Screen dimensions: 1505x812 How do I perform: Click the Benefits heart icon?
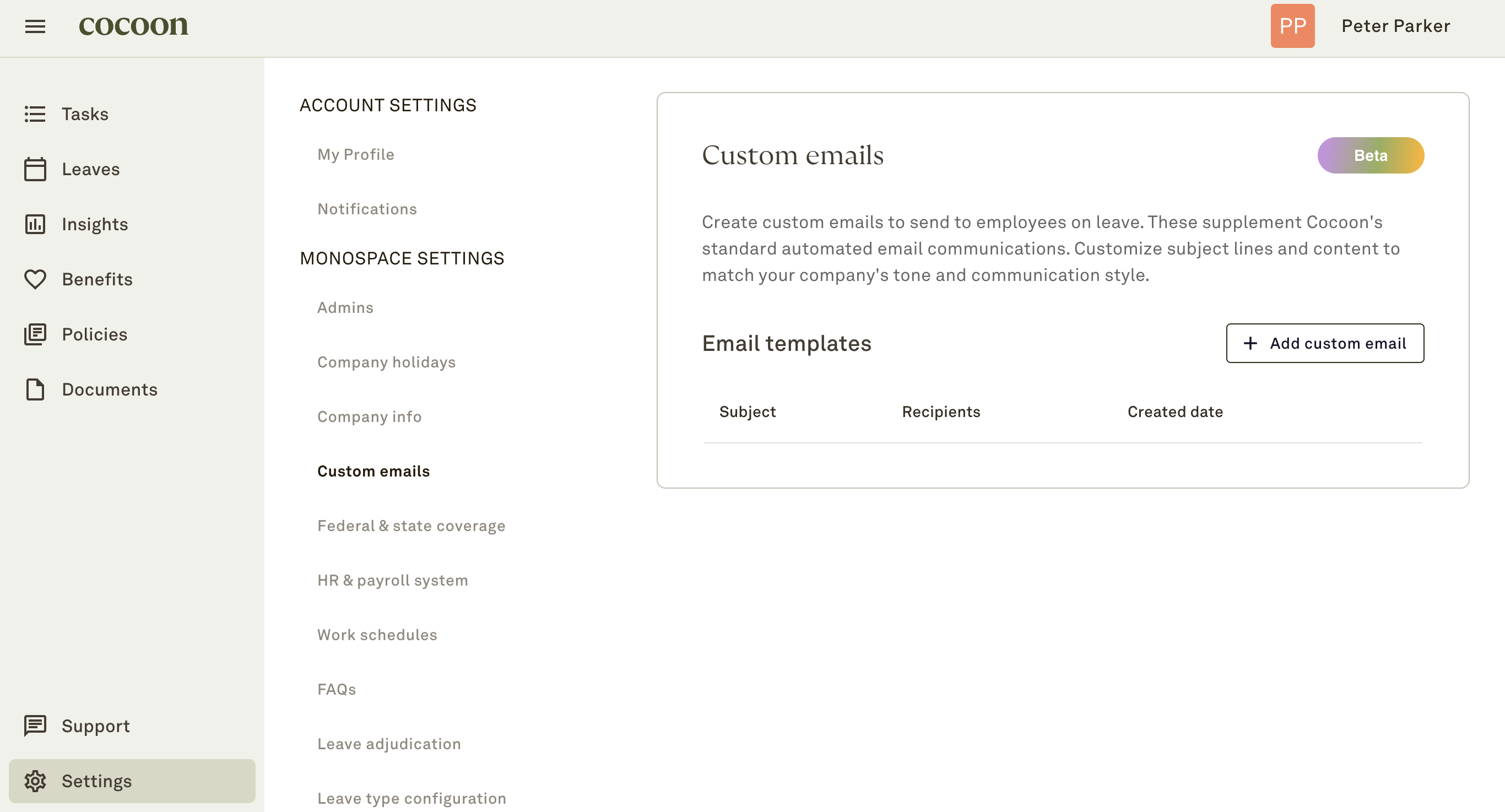[35, 279]
